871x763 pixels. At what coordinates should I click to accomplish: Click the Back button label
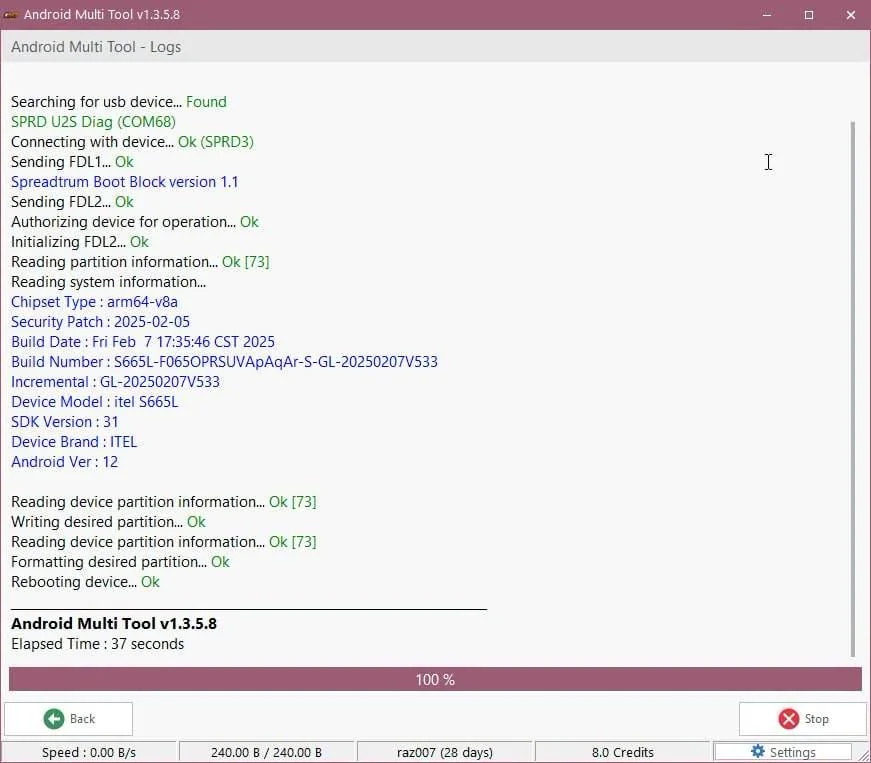[x=82, y=719]
